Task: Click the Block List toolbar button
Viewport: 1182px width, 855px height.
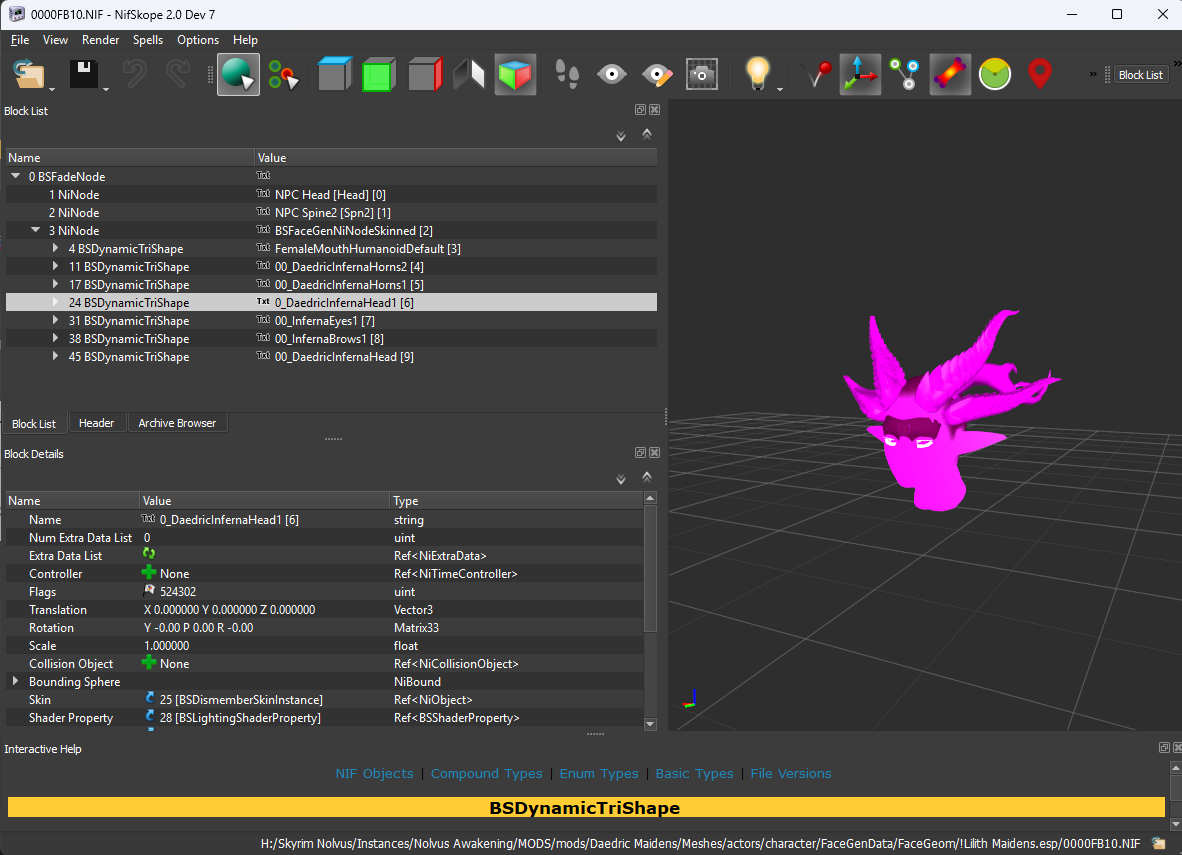Action: (x=1141, y=75)
